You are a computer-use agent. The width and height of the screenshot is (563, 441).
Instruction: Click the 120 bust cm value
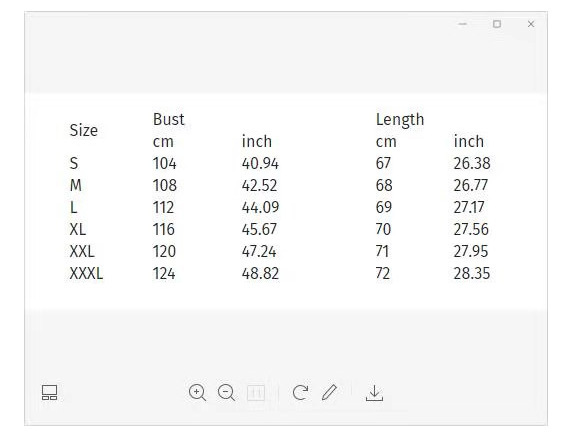[164, 251]
